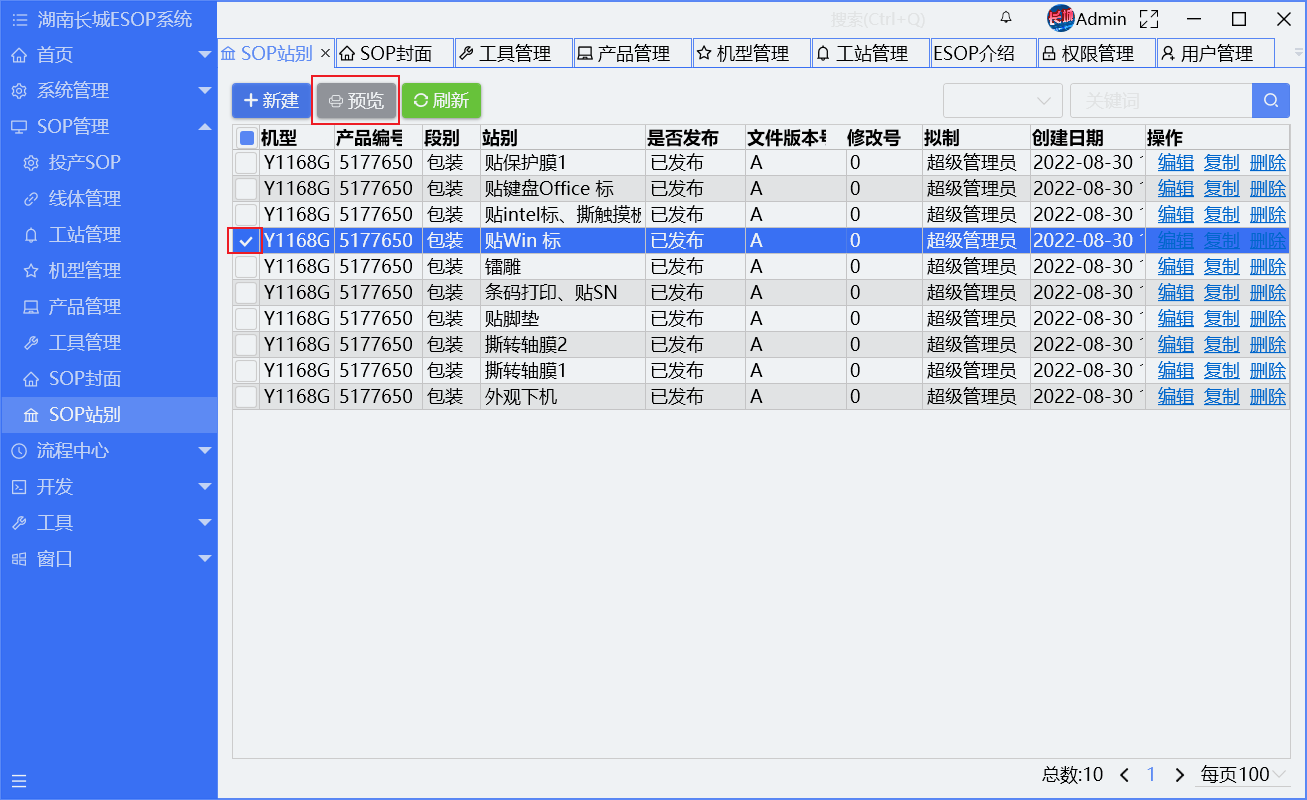Open 机型管理 in sidebar
Screen dimensions: 1307x800
click(x=108, y=270)
